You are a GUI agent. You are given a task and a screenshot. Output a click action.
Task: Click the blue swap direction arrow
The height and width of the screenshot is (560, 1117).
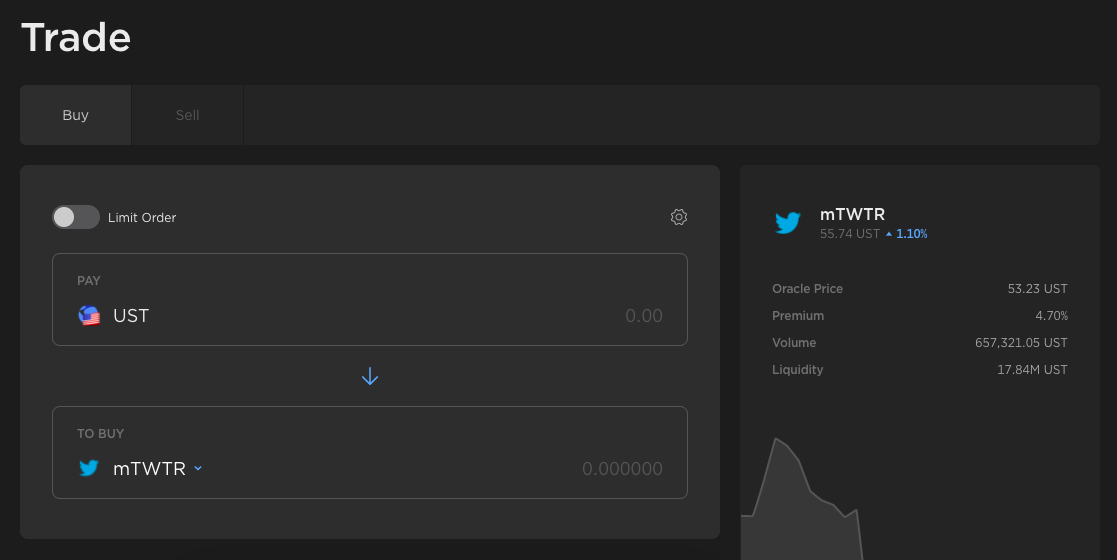370,376
